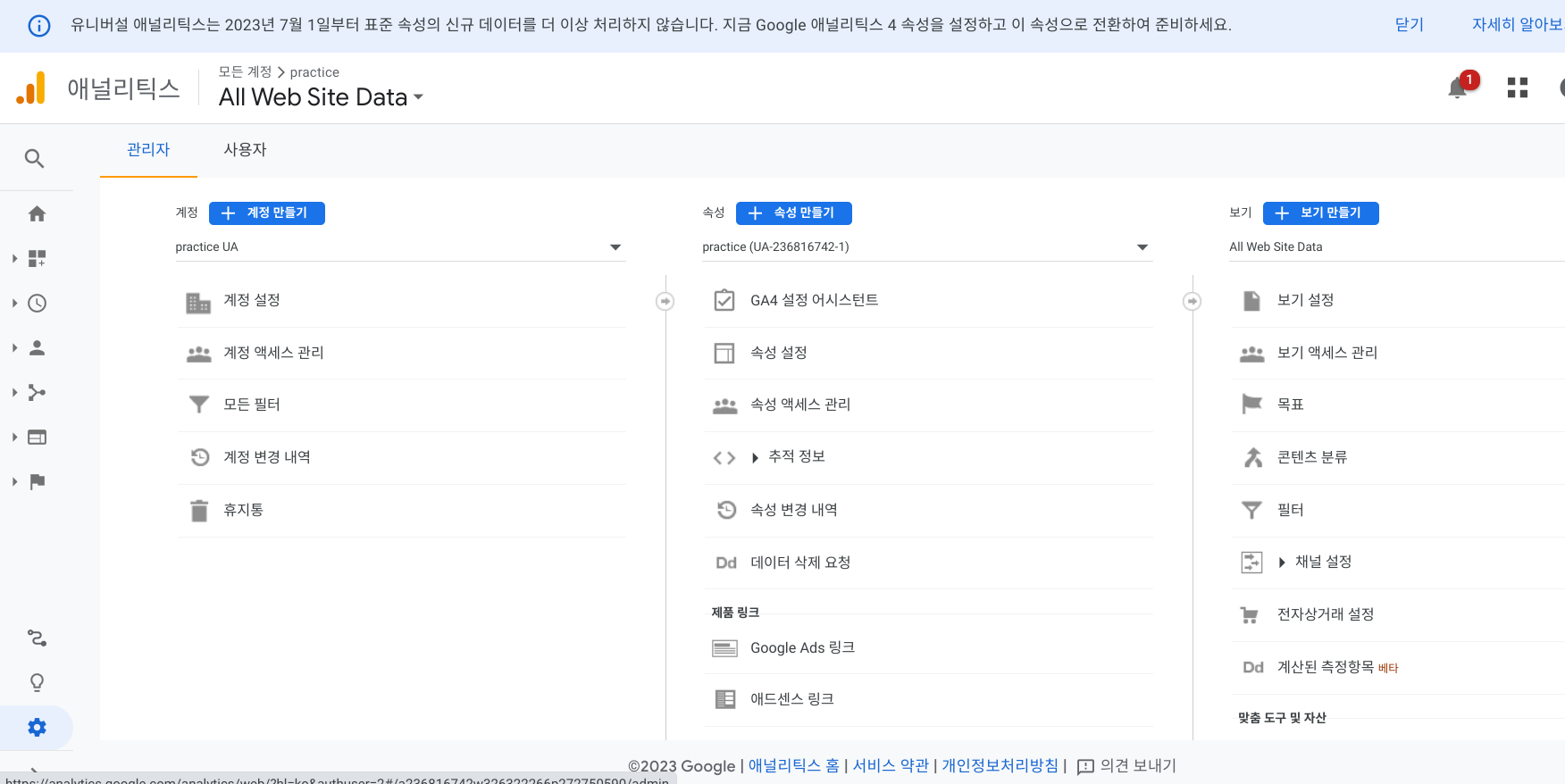Click 의견 보내기 in the footer
Viewport: 1565px width, 784px height.
pos(1126,766)
